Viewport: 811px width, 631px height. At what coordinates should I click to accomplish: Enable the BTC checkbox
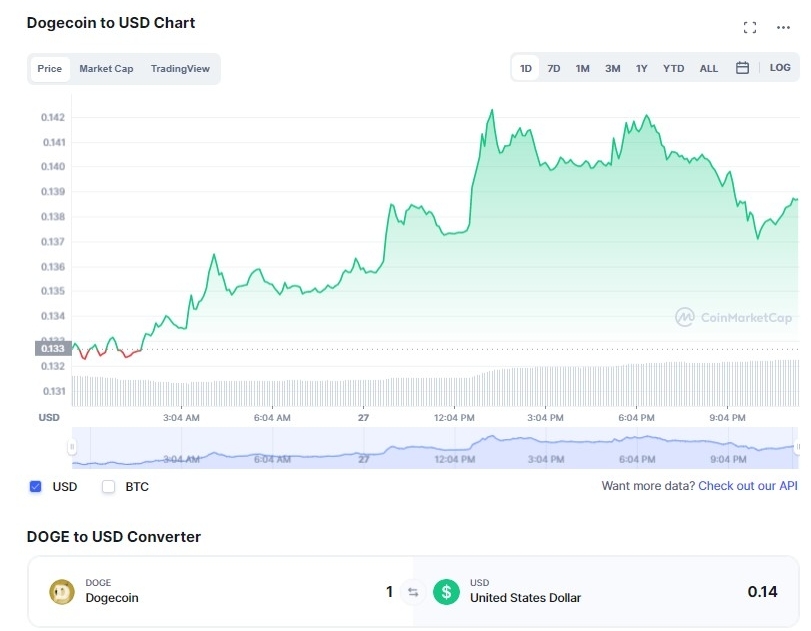tap(109, 487)
